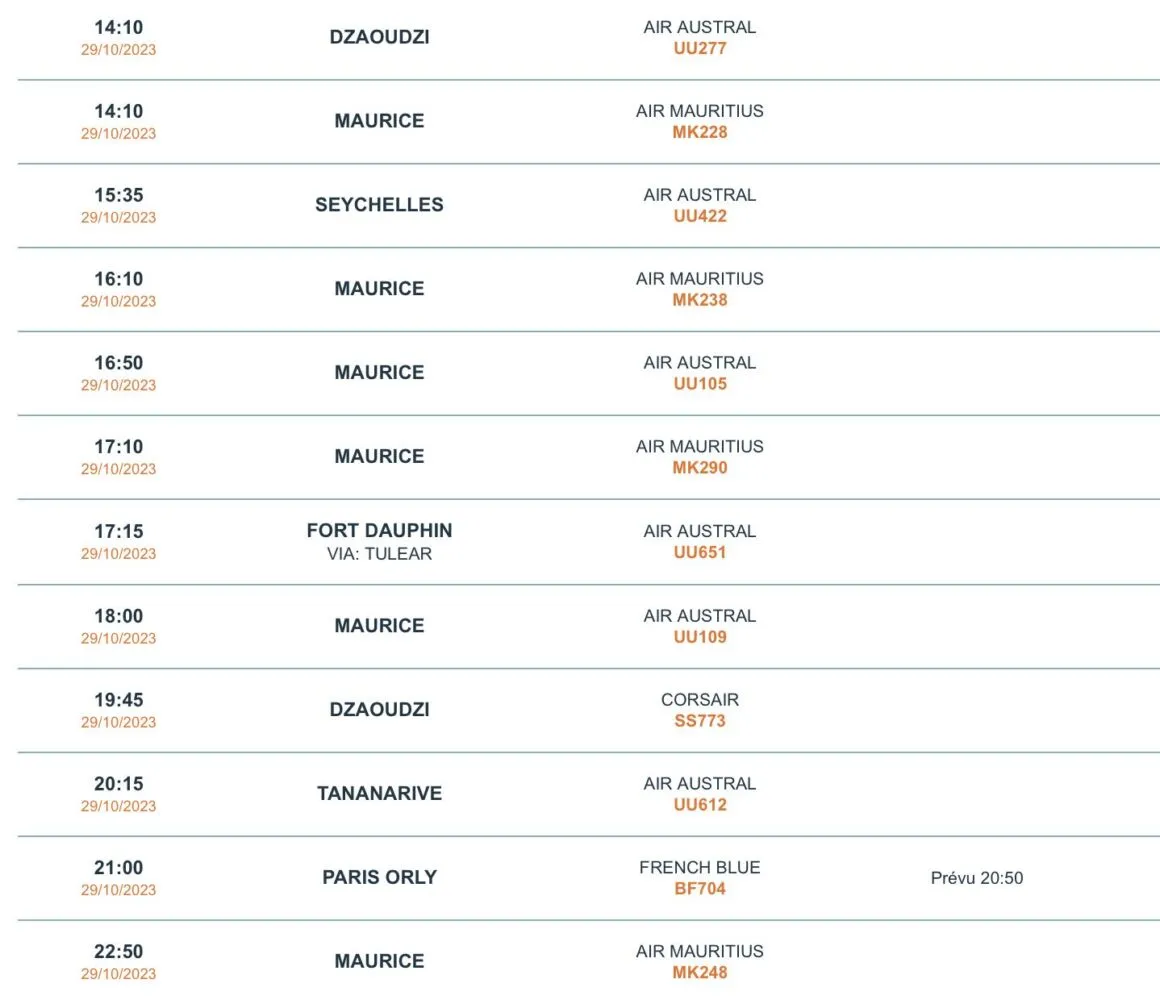
Task: Select the FORT DAUPHIN destination
Action: tap(379, 531)
